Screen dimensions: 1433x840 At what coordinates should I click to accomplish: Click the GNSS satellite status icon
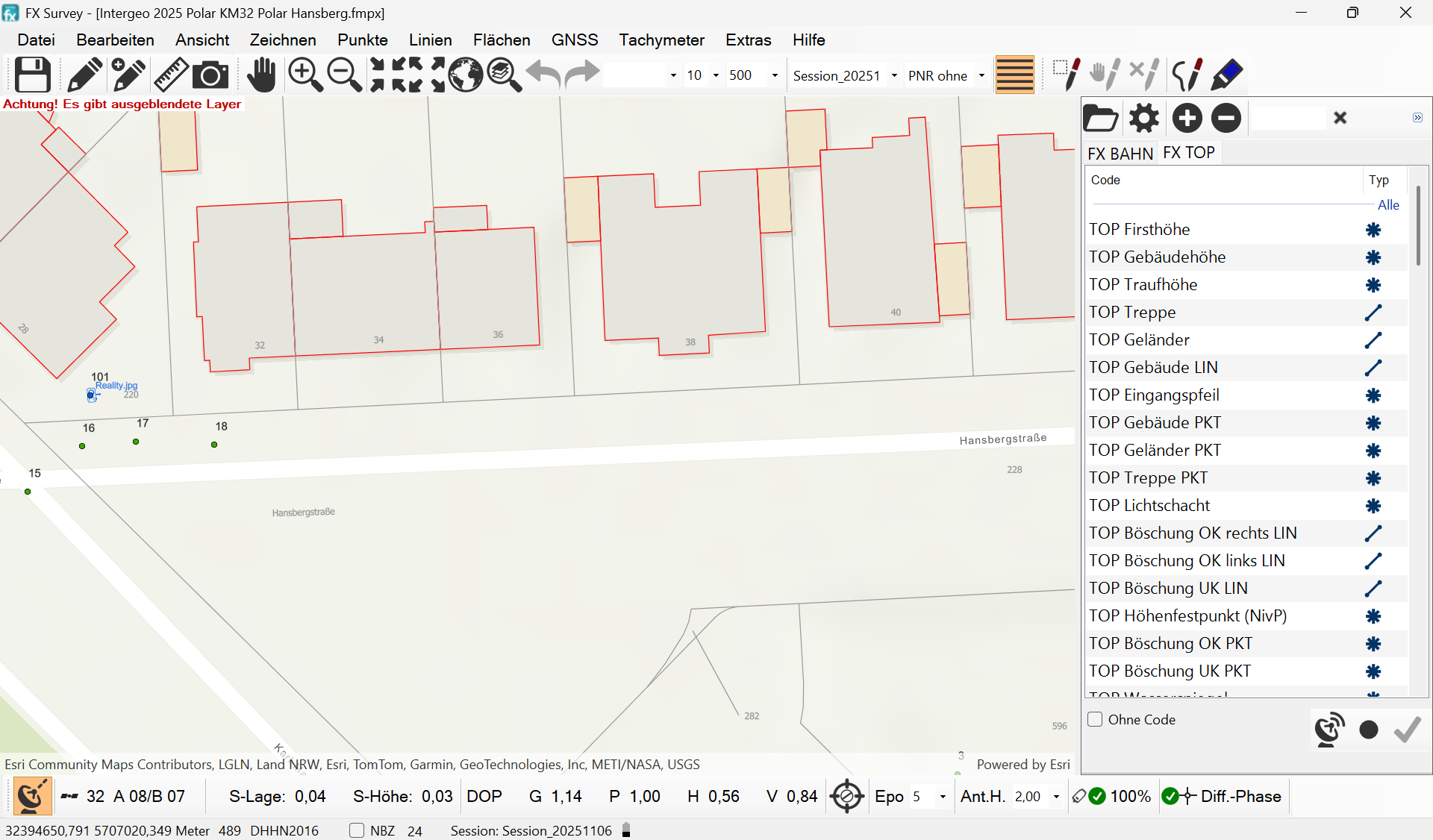(32, 796)
